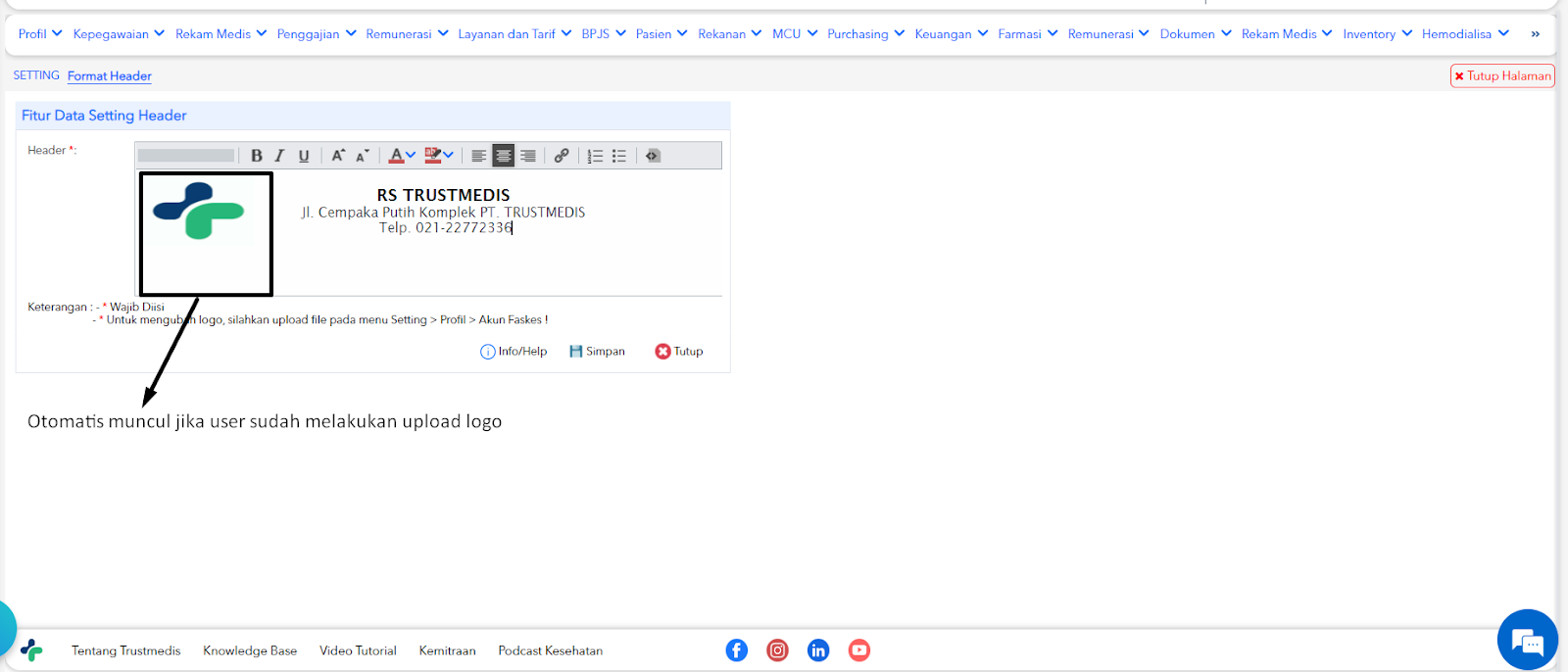Expand the Inventory menu
This screenshot has height=672, width=1568.
click(x=1378, y=33)
